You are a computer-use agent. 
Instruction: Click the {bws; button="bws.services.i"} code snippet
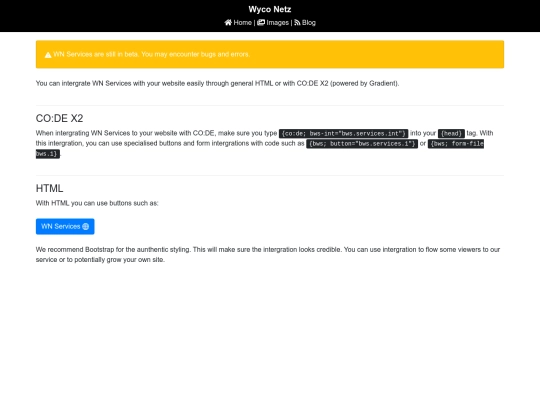[362, 144]
